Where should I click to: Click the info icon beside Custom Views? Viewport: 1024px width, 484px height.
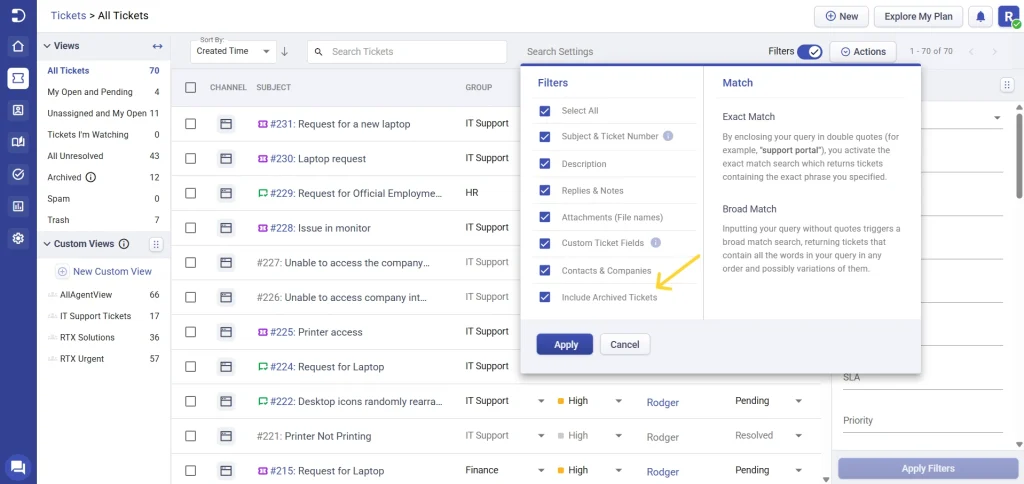coord(123,244)
